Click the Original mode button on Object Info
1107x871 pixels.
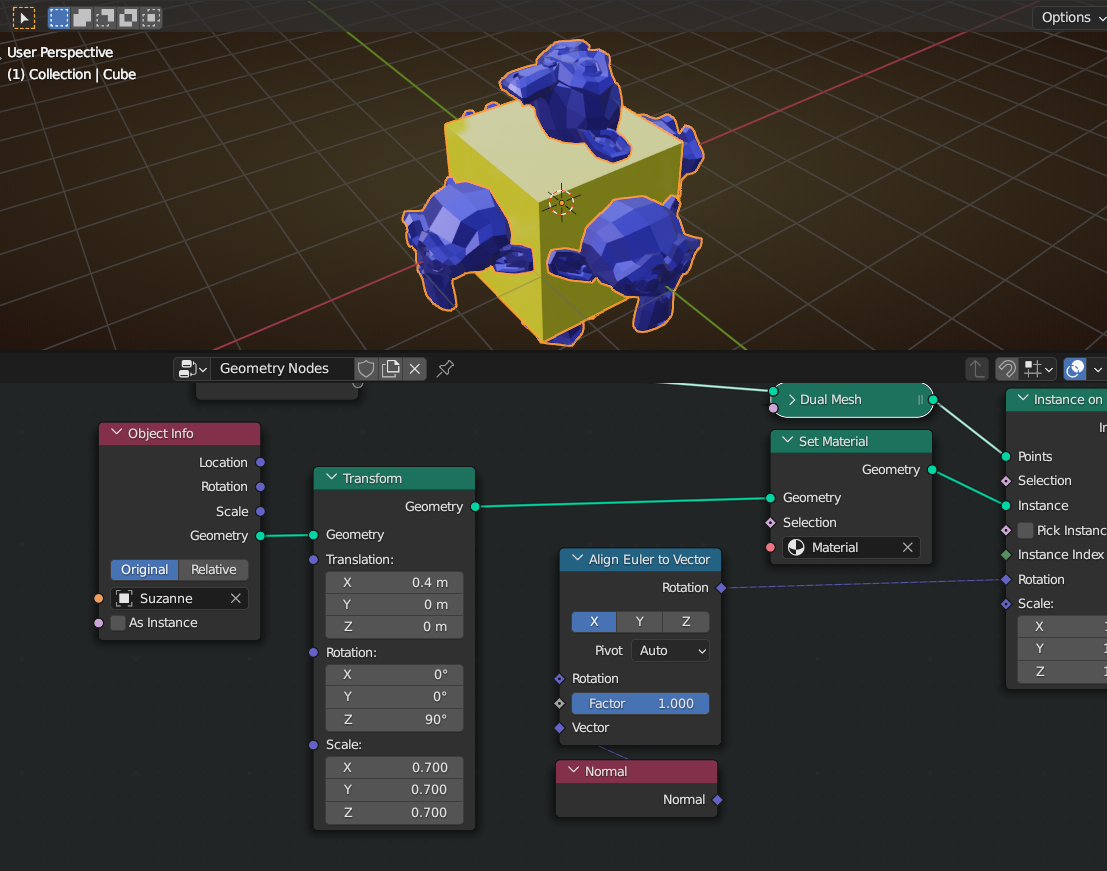[x=144, y=569]
